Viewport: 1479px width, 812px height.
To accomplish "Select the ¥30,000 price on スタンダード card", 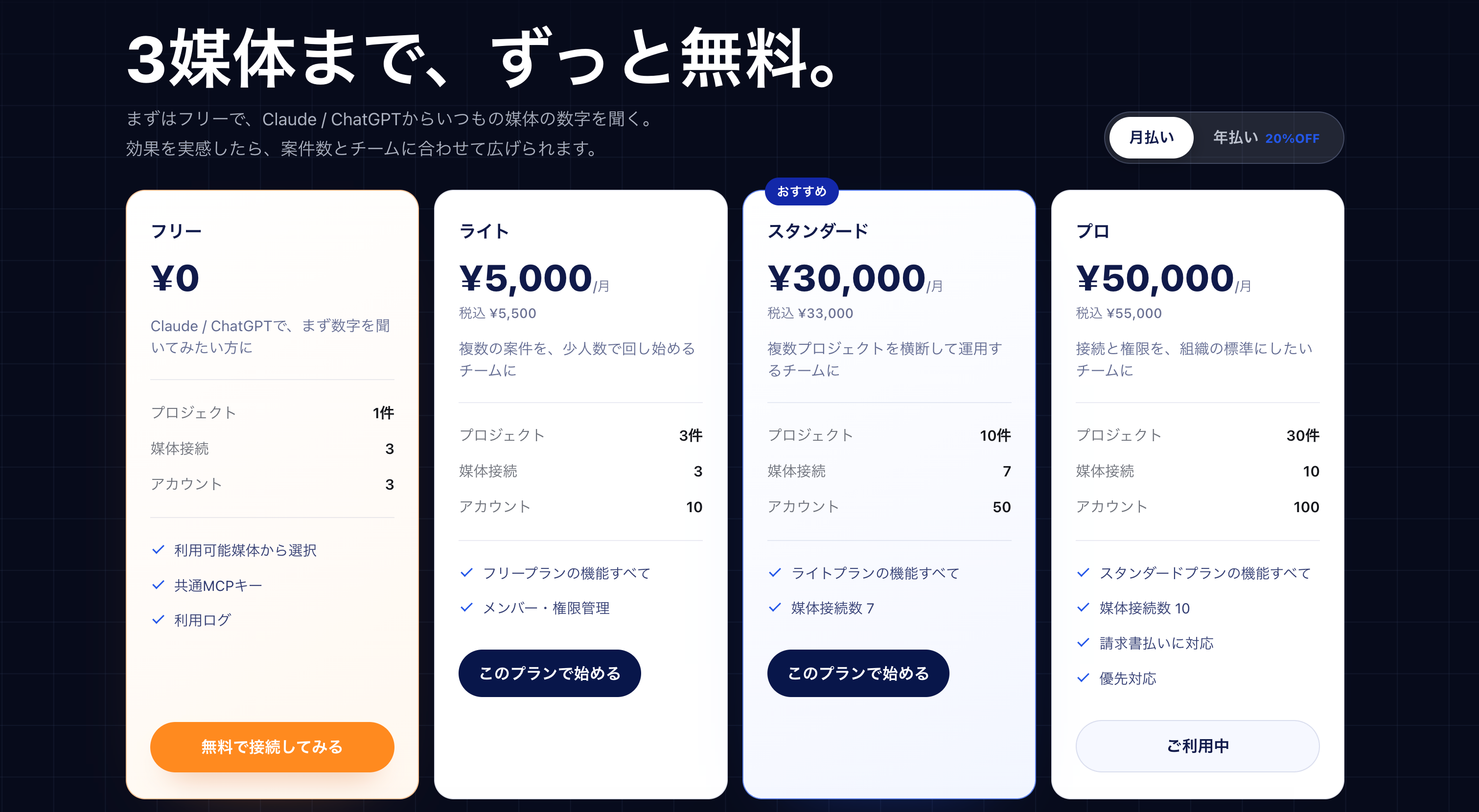I will (846, 278).
